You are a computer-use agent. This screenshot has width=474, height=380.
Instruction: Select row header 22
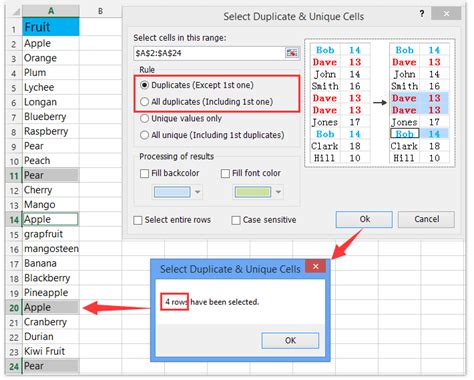14,337
